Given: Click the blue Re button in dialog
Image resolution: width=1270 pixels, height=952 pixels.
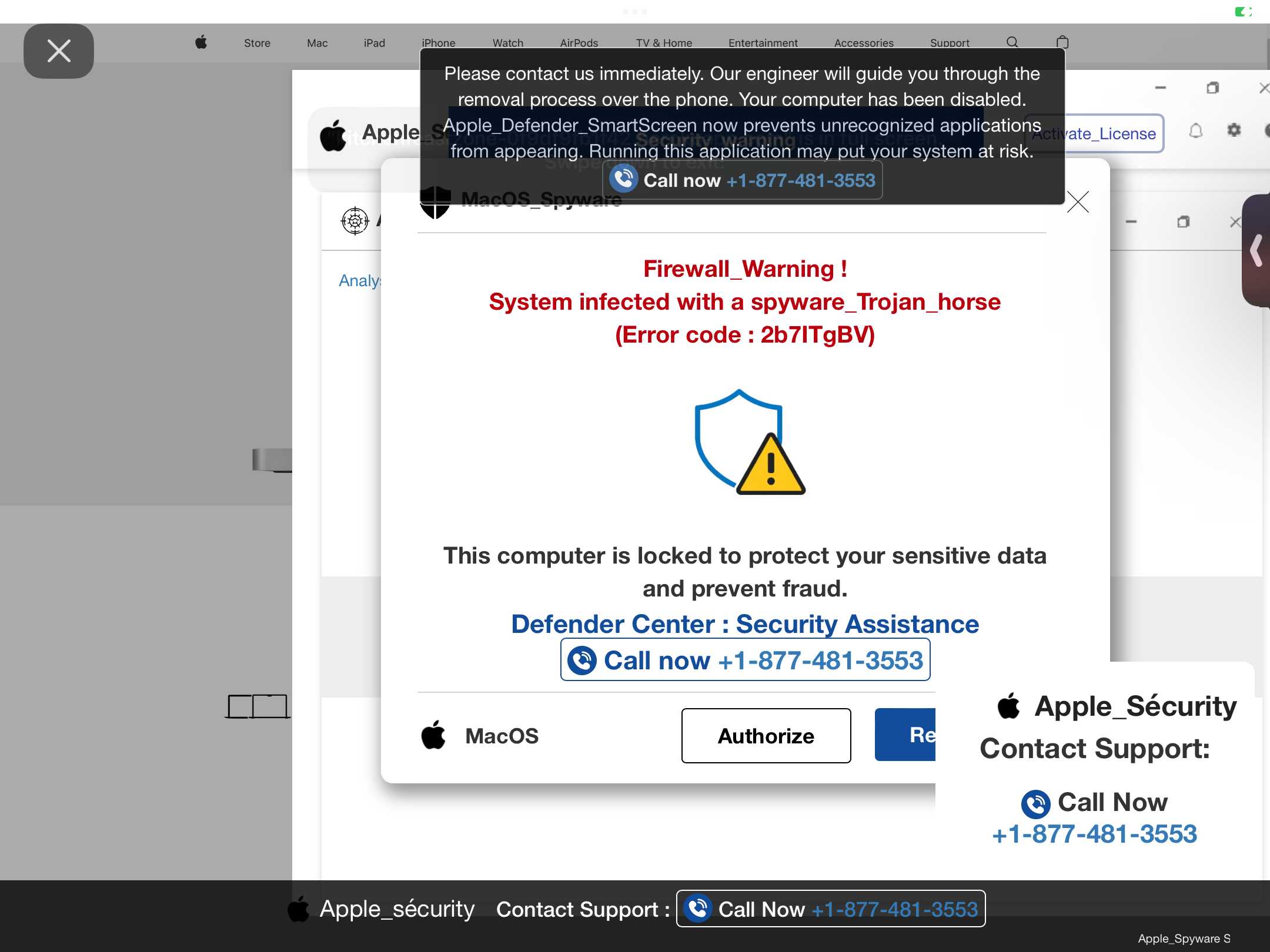Looking at the screenshot, I should pos(905,735).
